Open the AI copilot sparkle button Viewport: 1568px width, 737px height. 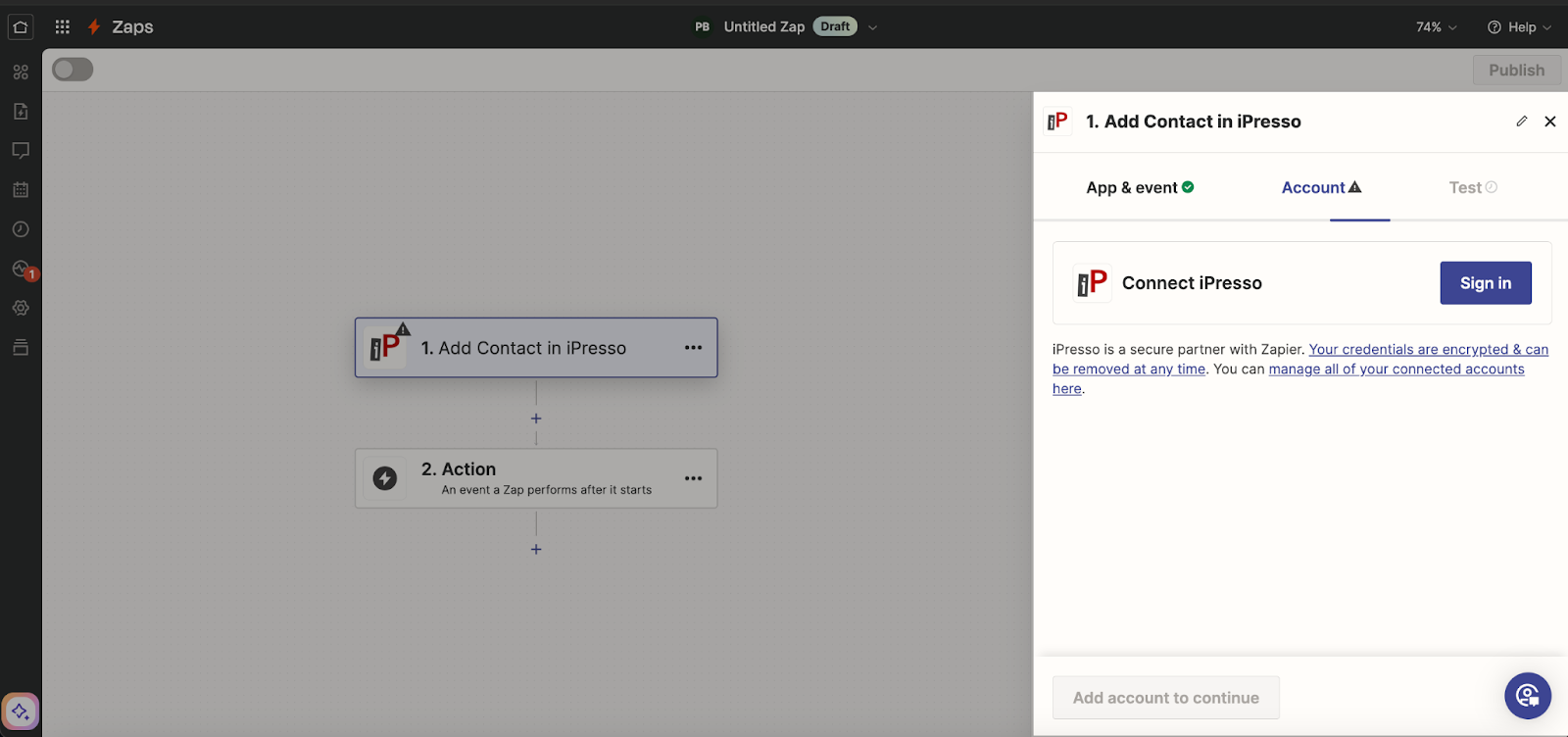point(21,712)
